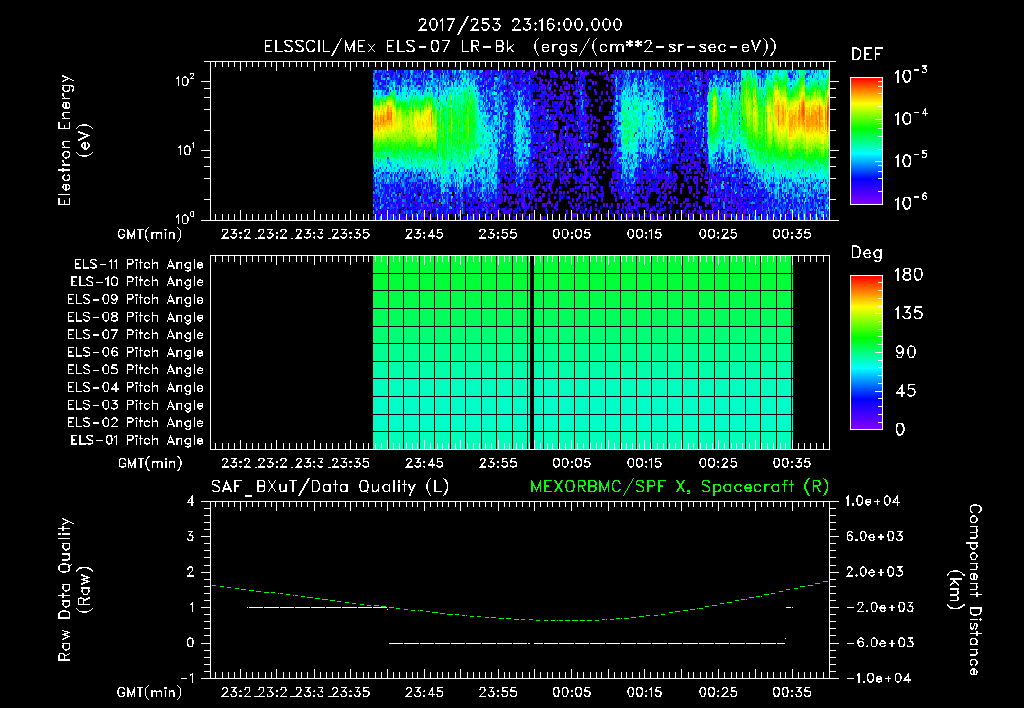The width and height of the screenshot is (1024, 708).
Task: Click the DEF label above the color bar
Action: tap(867, 54)
